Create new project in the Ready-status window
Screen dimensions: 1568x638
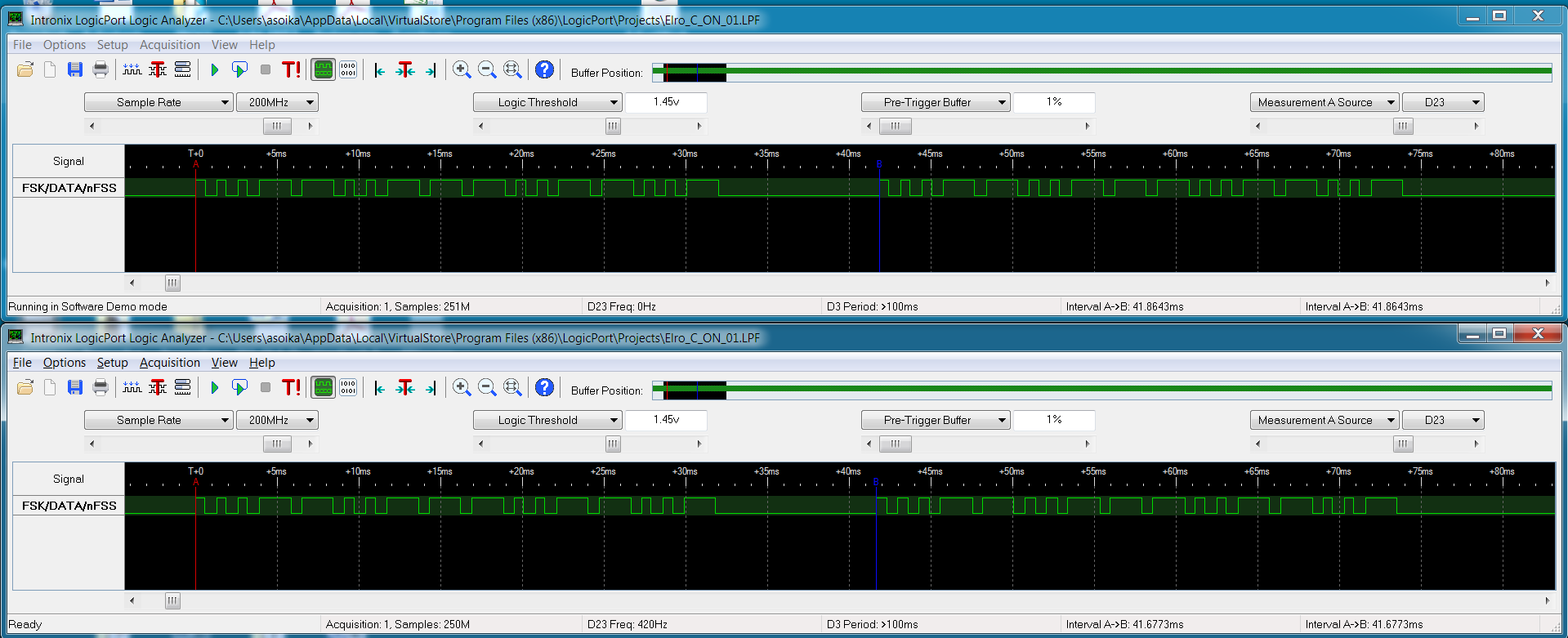pos(50,387)
